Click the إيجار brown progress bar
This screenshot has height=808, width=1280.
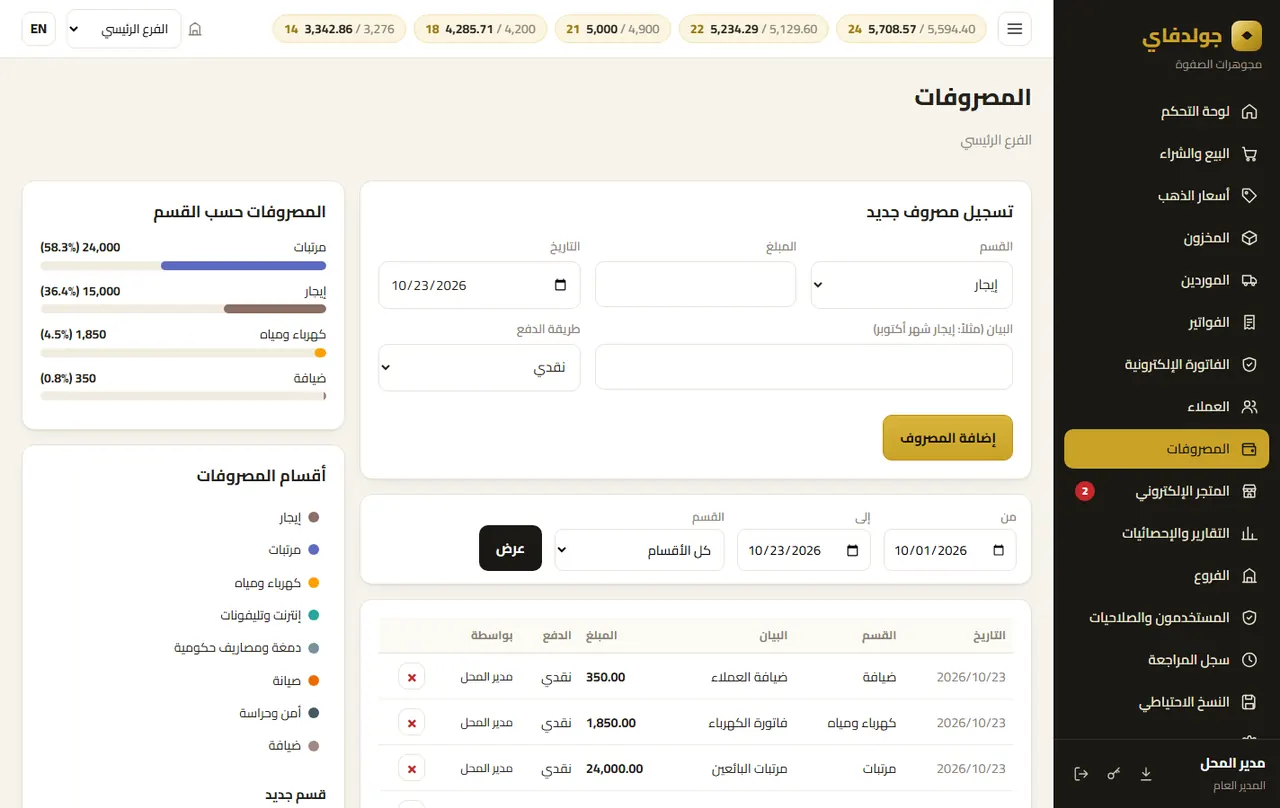pyautogui.click(x=275, y=309)
